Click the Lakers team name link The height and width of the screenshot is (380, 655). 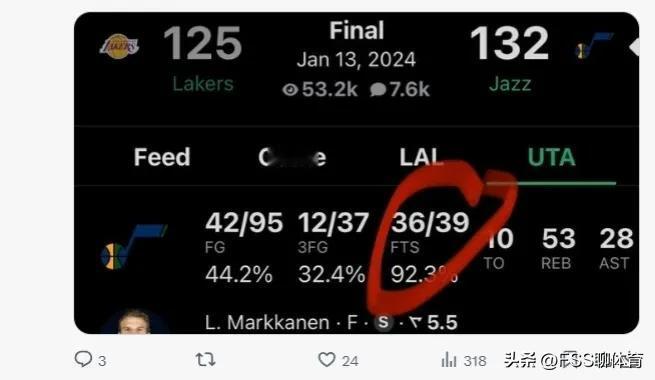click(x=203, y=84)
